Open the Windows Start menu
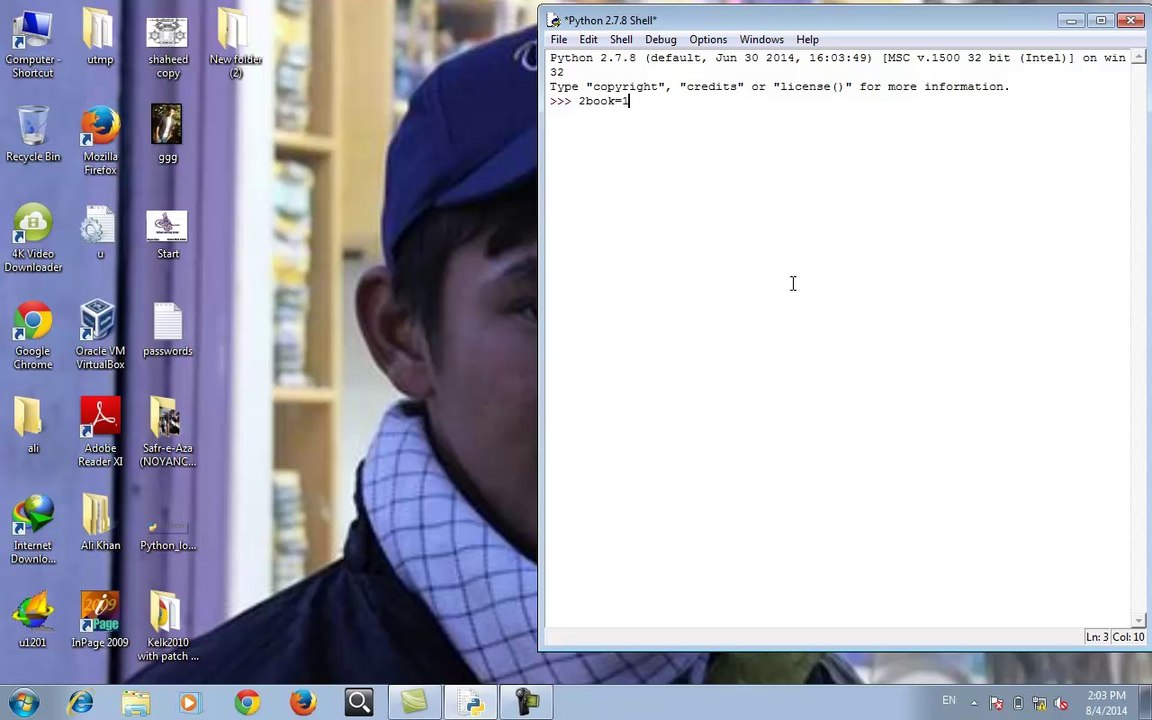 24,703
